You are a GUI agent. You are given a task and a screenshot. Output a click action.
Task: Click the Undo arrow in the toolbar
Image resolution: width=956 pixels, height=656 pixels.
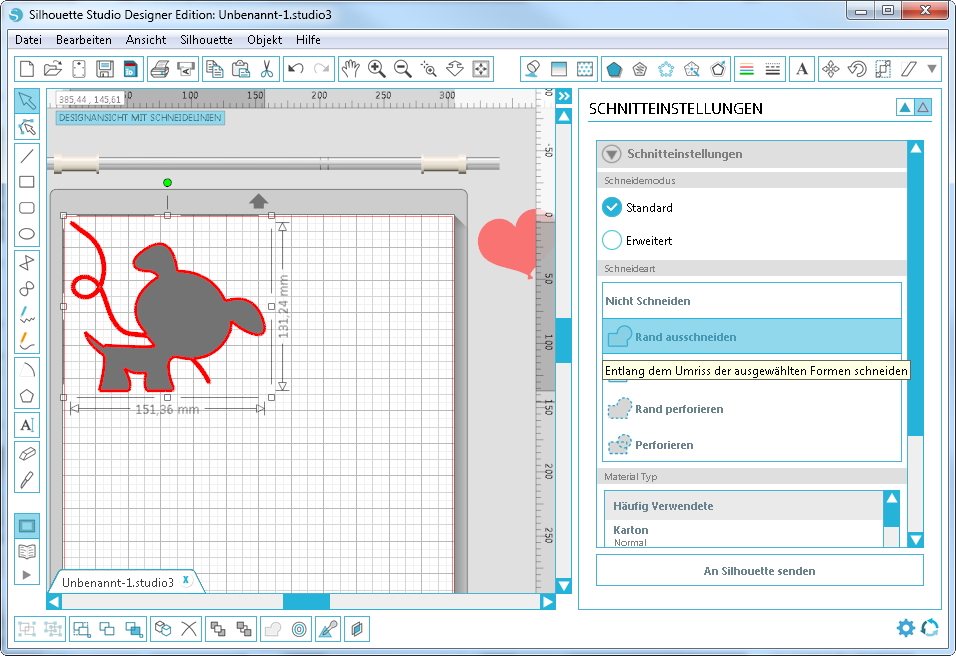pos(295,69)
